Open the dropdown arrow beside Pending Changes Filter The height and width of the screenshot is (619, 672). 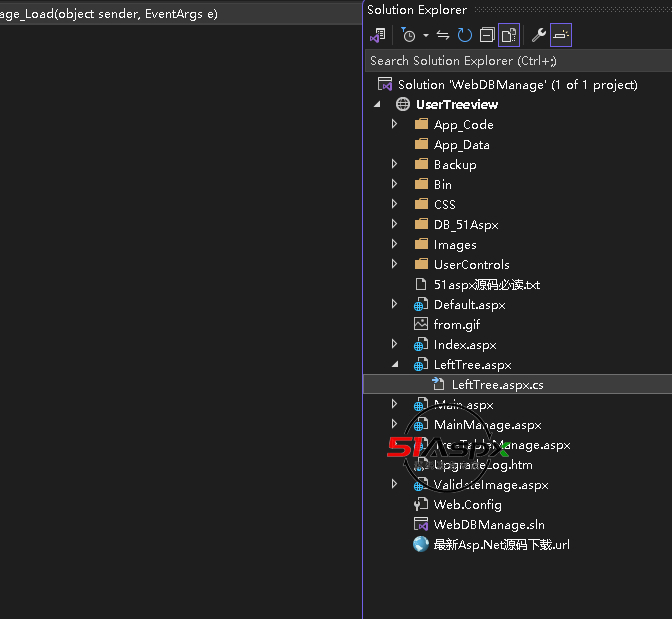[426, 35]
